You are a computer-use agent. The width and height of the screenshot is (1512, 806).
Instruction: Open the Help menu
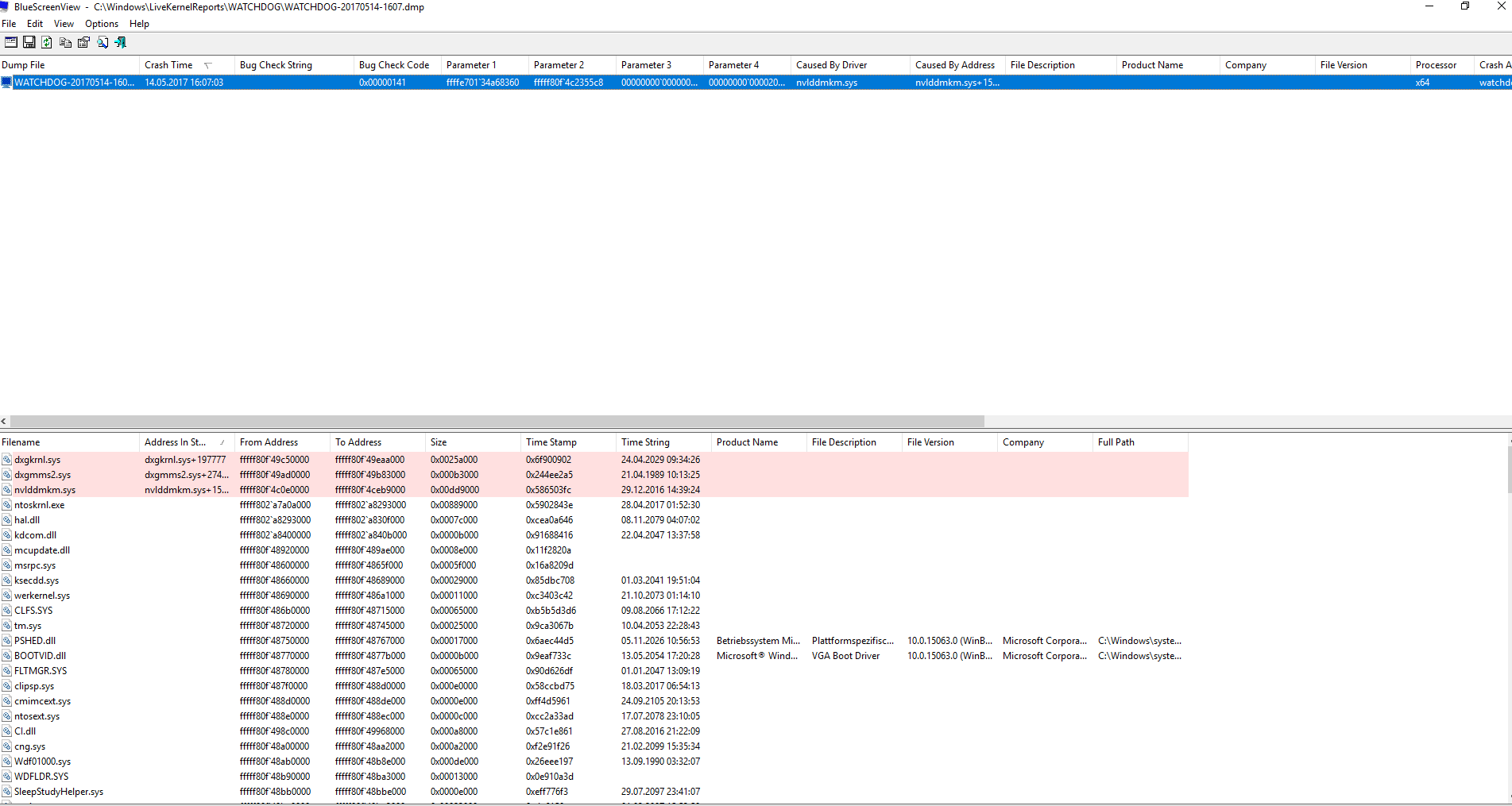[x=139, y=24]
